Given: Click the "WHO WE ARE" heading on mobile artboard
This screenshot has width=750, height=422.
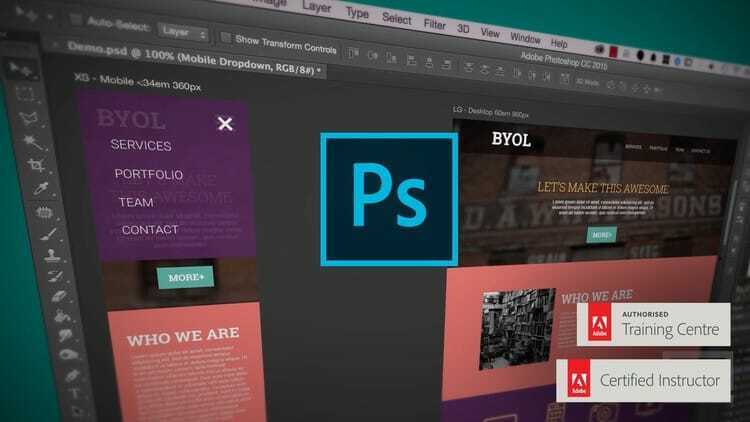Looking at the screenshot, I should point(183,336).
